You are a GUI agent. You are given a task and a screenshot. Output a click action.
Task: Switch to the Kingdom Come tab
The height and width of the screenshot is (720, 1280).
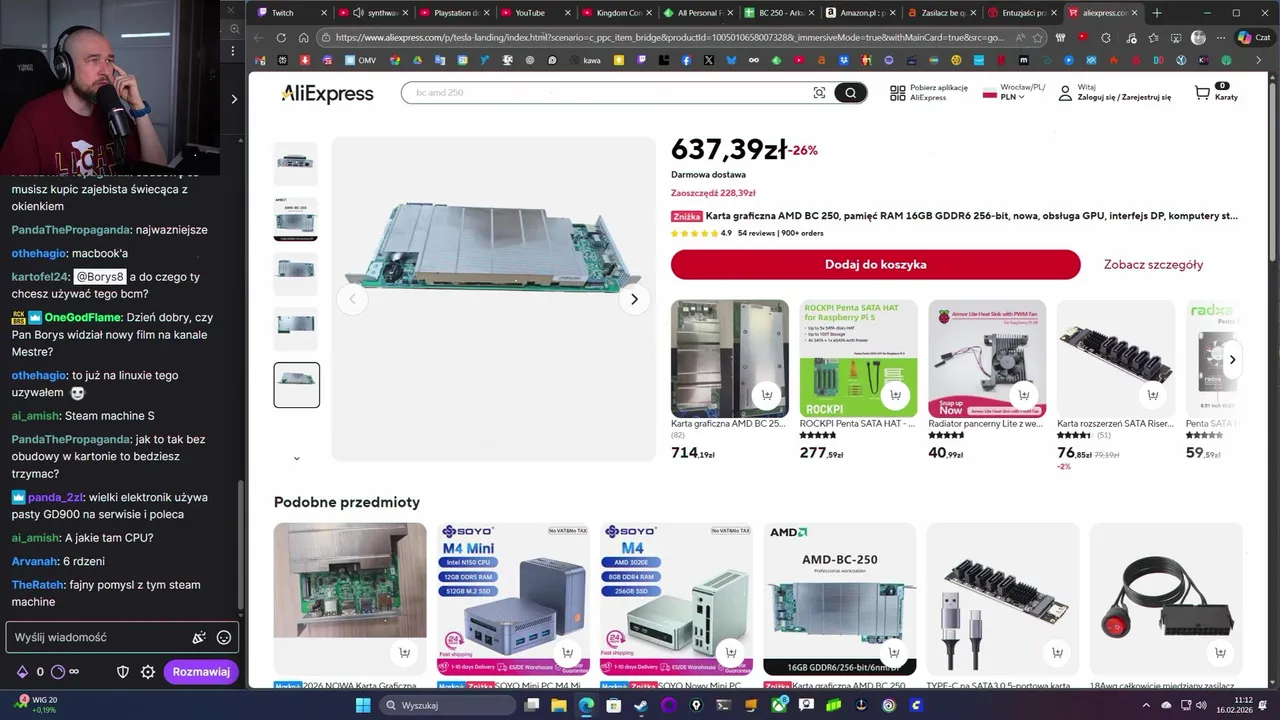point(618,13)
